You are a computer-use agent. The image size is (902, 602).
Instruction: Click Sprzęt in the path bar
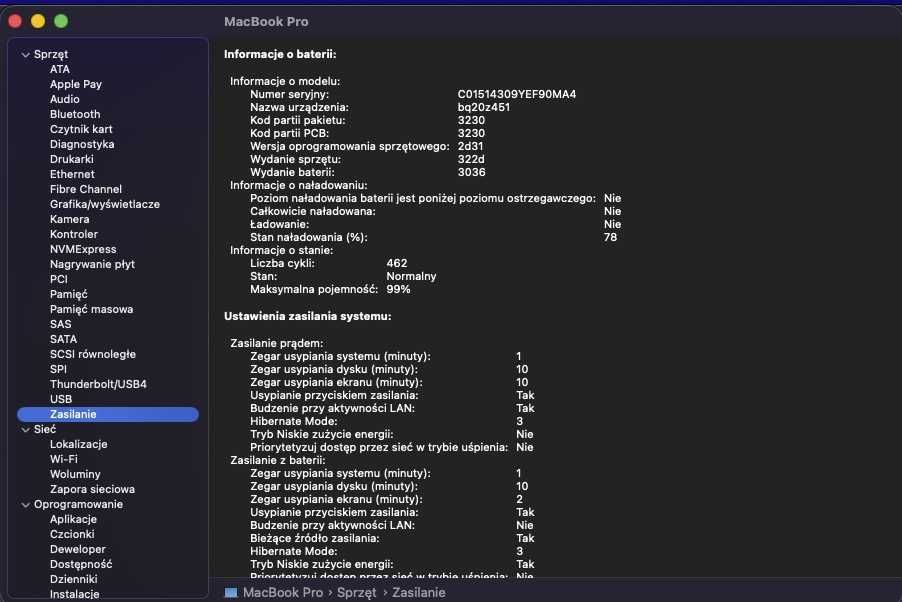point(356,593)
